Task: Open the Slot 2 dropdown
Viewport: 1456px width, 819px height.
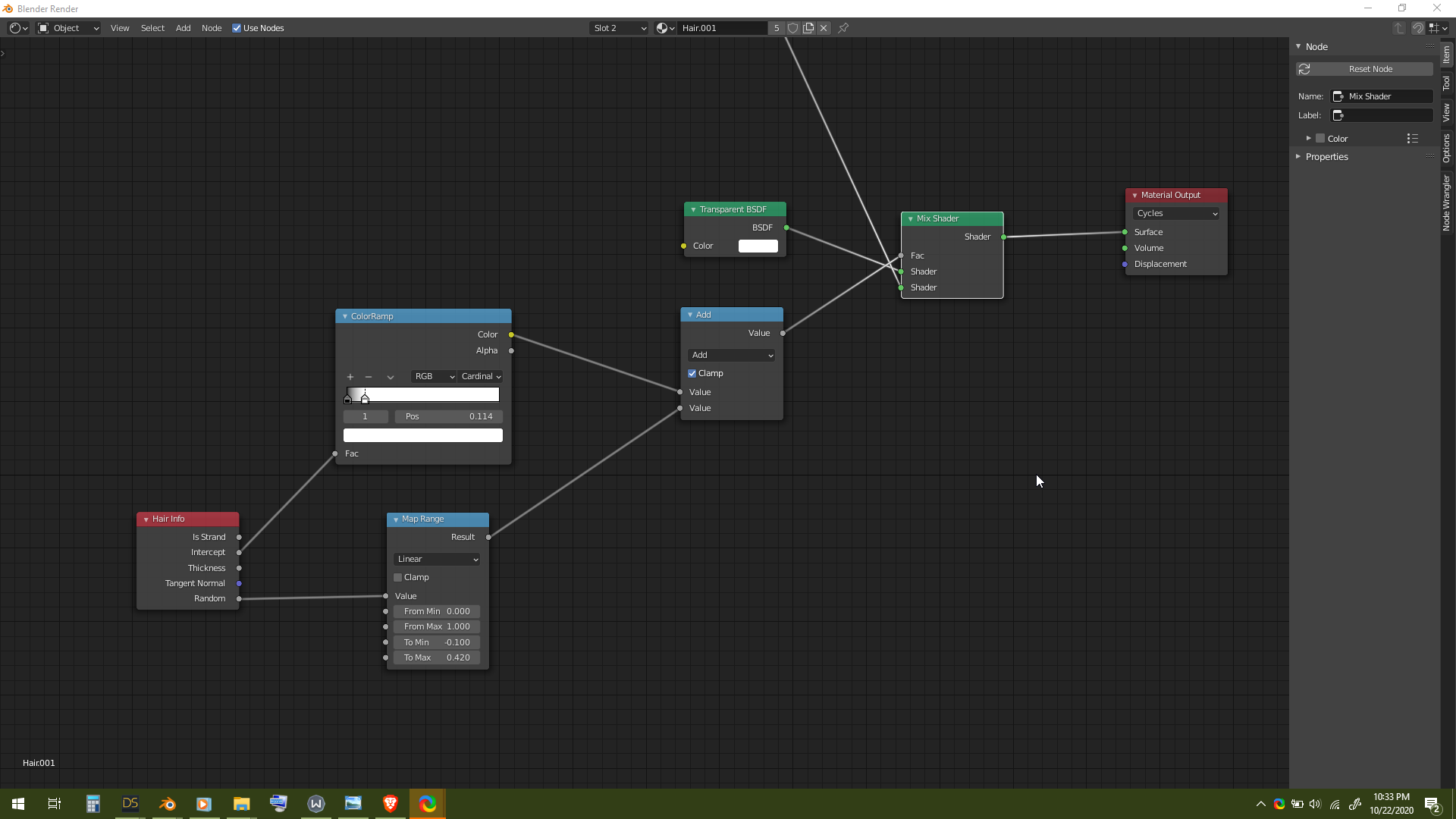Action: click(x=619, y=28)
